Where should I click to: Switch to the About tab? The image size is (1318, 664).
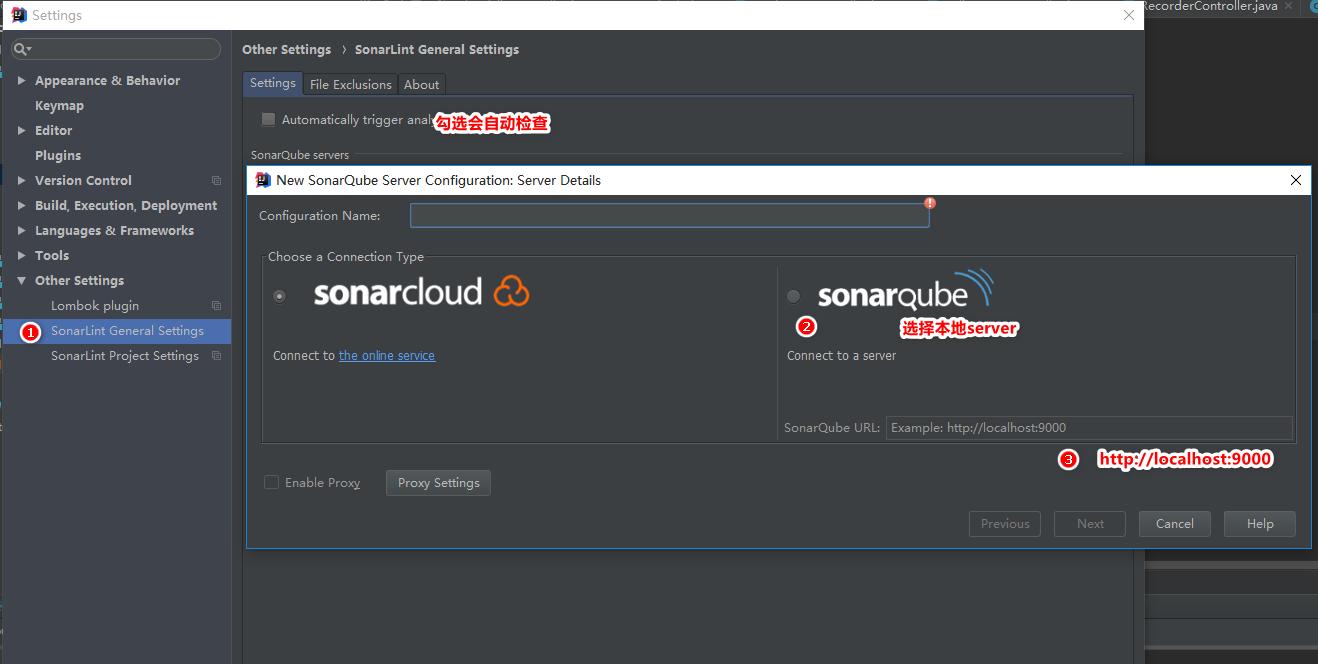click(421, 84)
